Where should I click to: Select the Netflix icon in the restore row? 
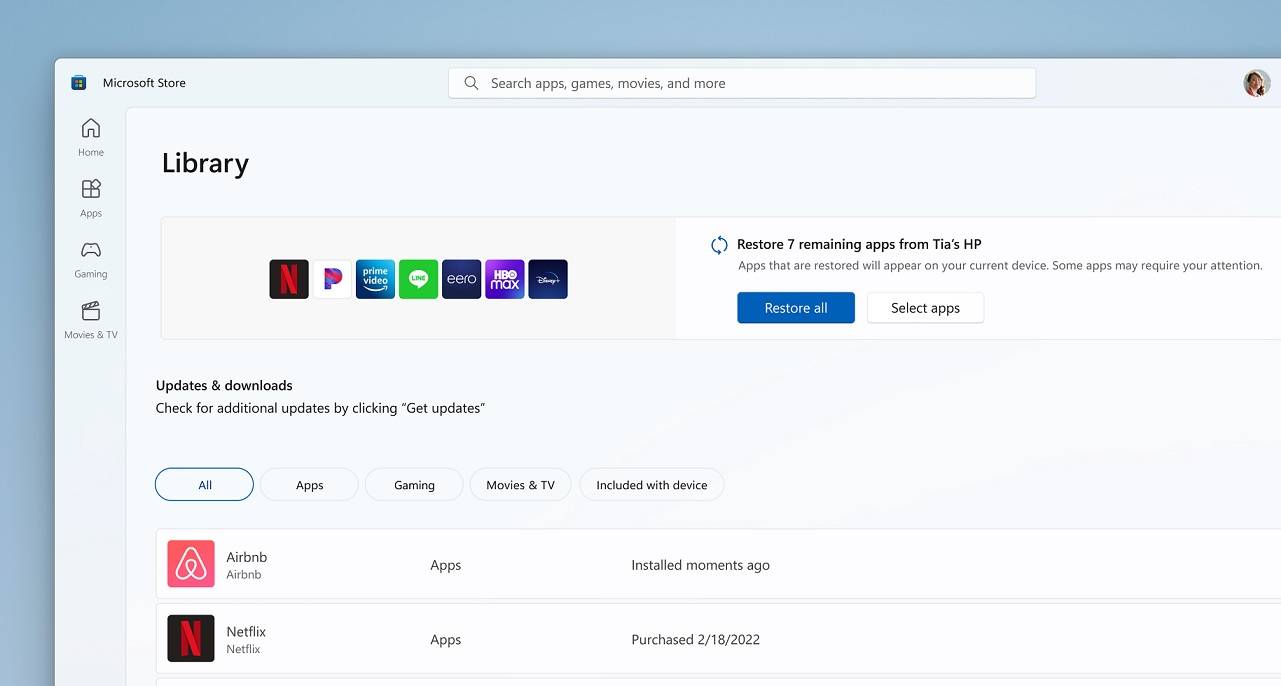(x=288, y=279)
